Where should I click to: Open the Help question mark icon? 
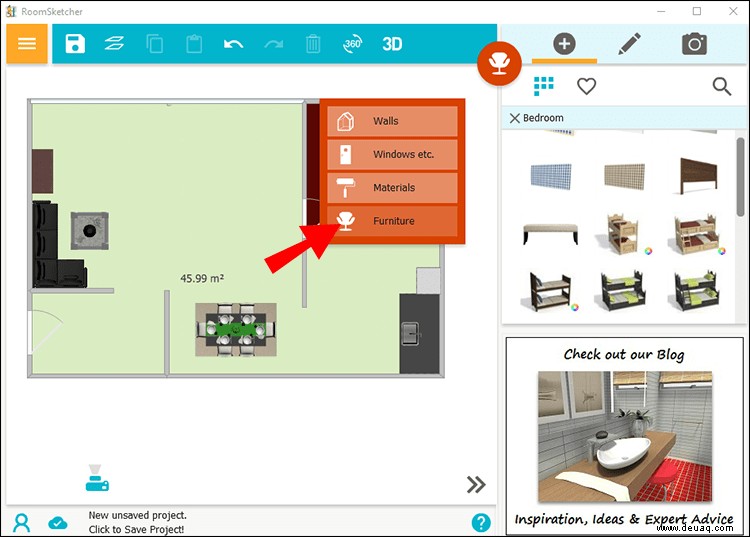coord(481,523)
